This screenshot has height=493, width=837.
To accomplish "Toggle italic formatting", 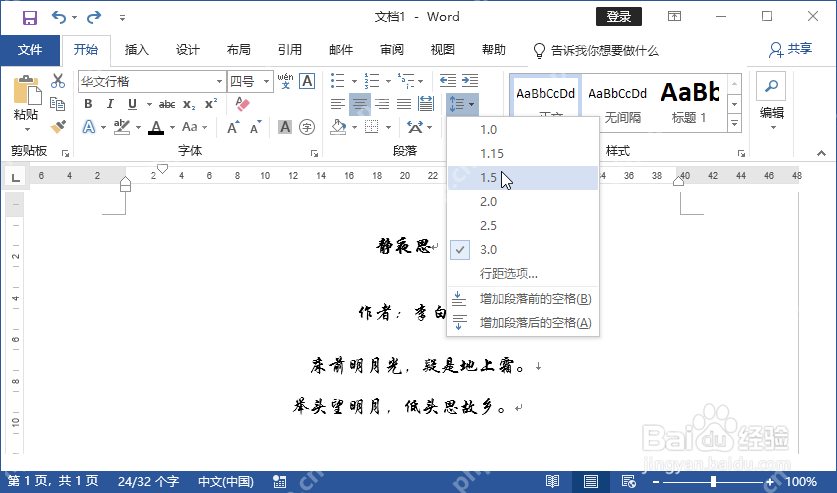I will 110,104.
